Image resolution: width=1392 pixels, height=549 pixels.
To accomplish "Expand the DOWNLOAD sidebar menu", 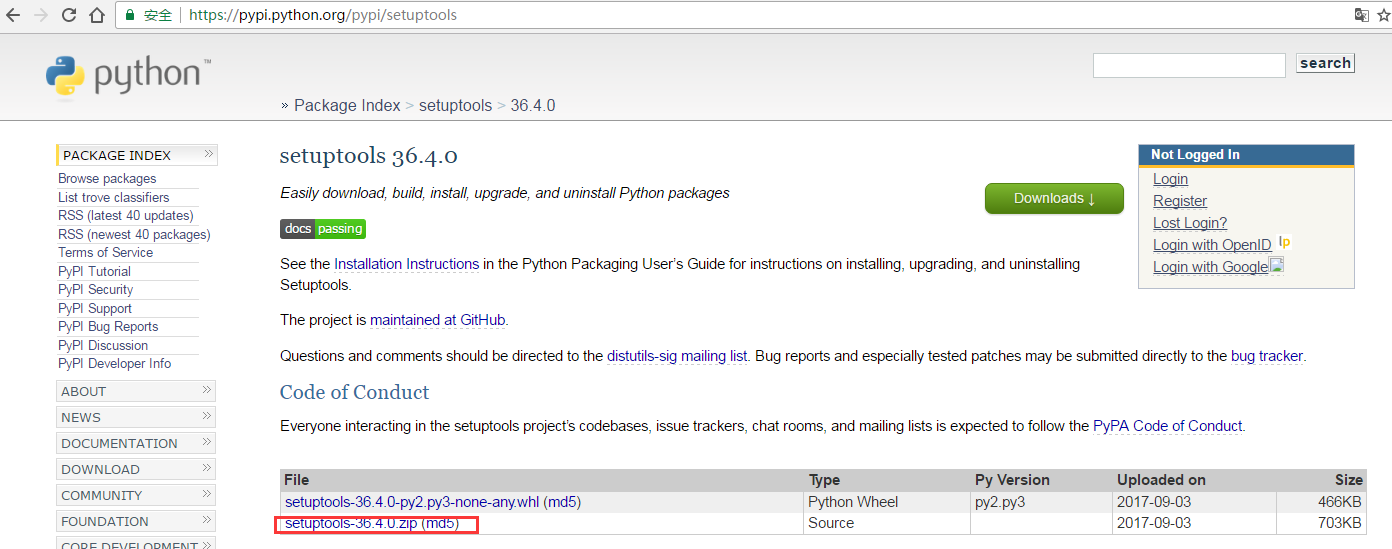I will pos(136,469).
